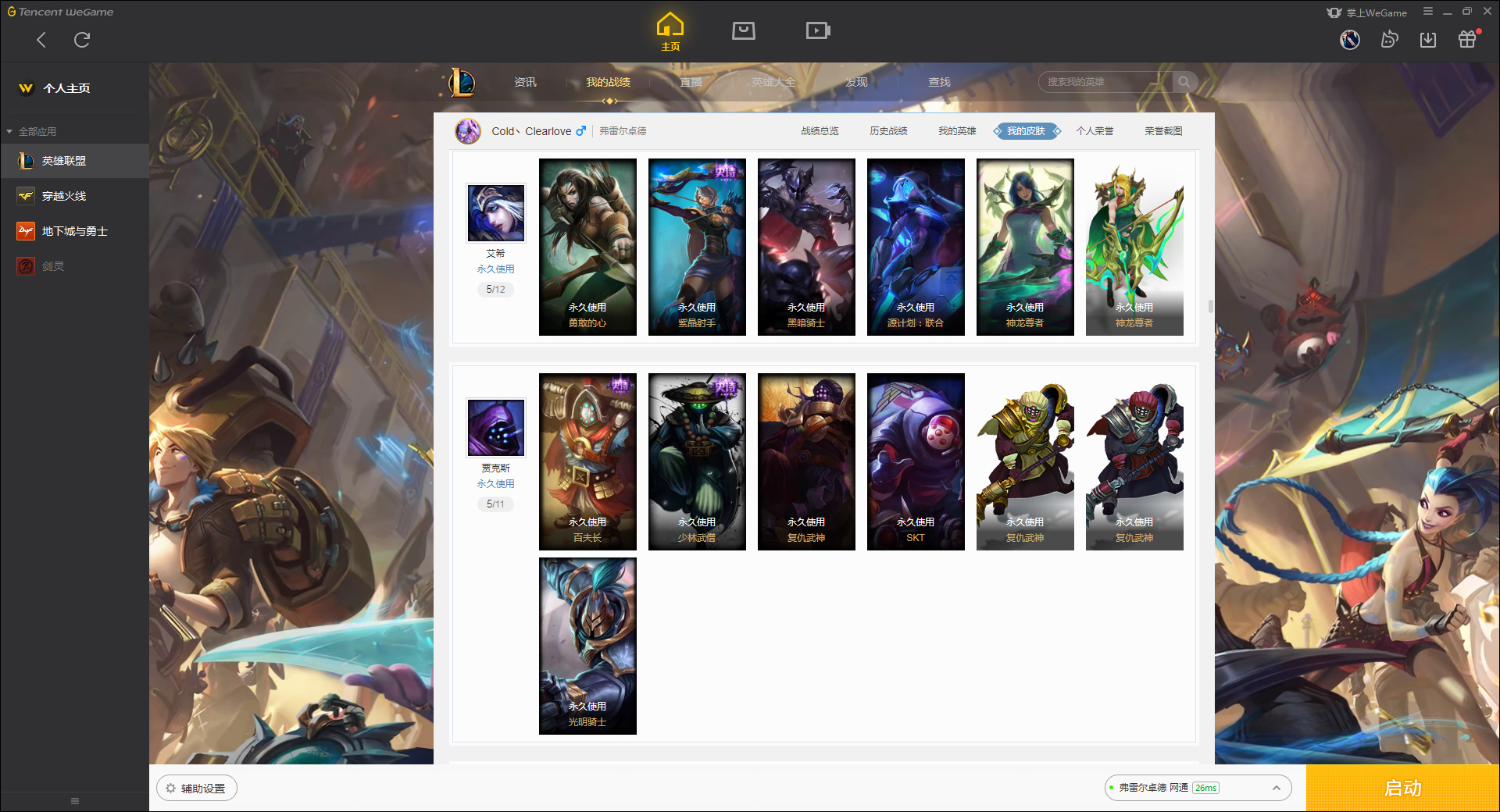Click the male gender icon

(x=580, y=131)
